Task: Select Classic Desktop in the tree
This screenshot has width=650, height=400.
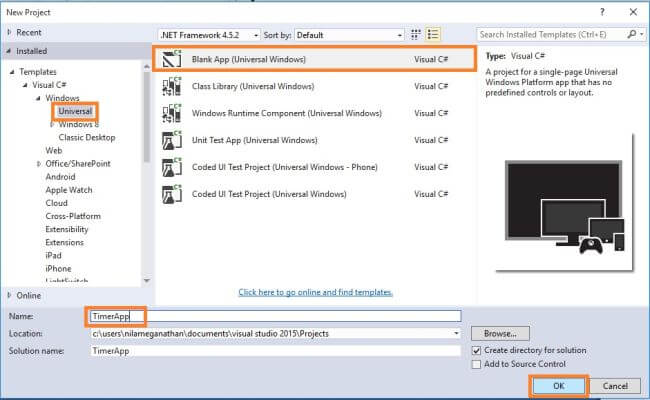Action: coord(87,137)
